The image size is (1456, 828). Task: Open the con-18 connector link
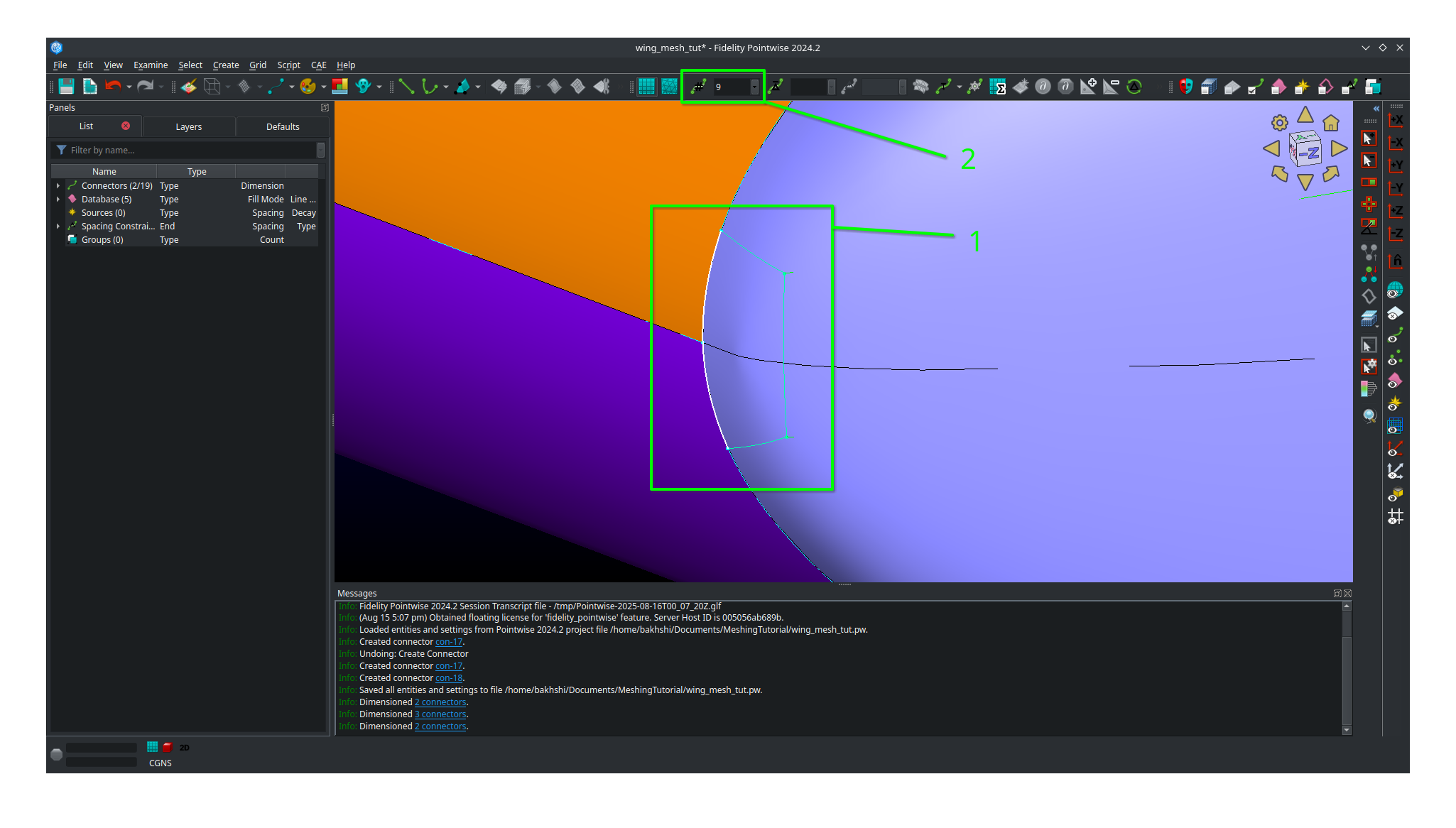point(449,677)
